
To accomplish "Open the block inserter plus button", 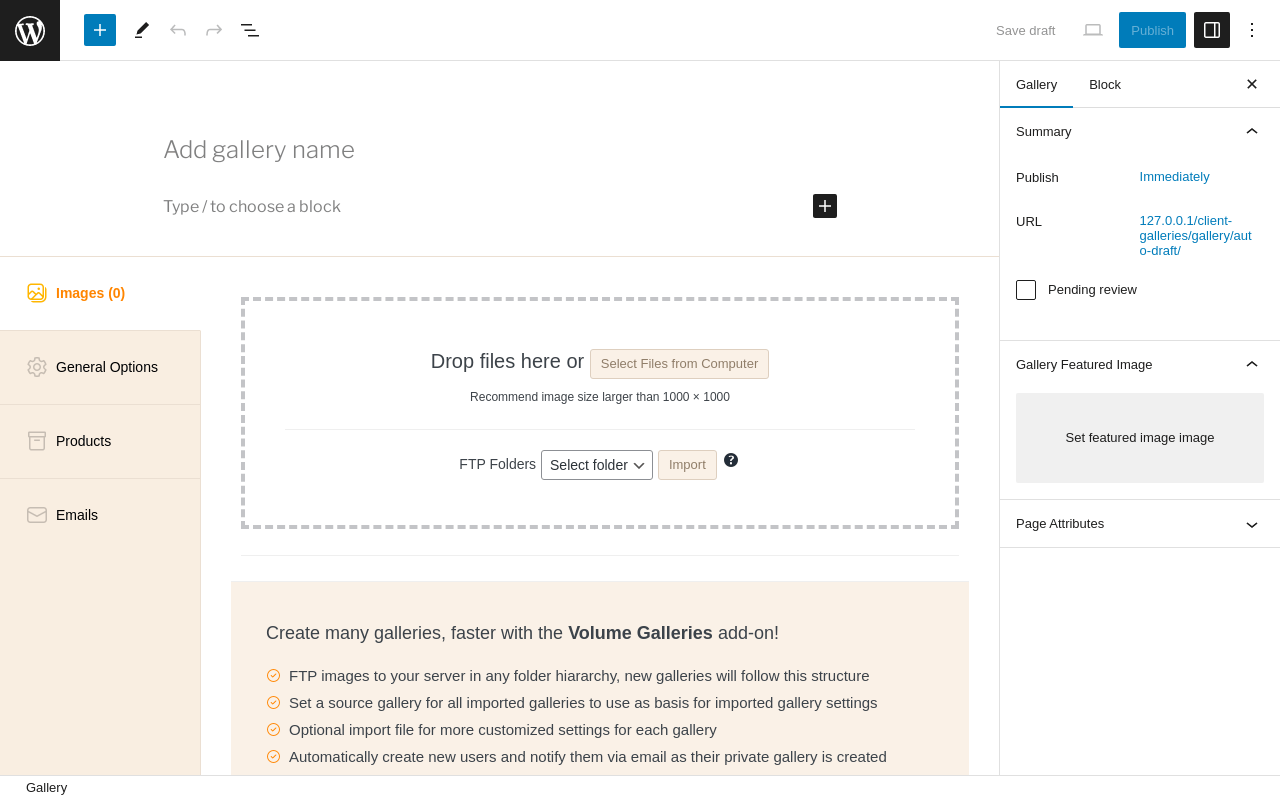I will click(x=100, y=30).
